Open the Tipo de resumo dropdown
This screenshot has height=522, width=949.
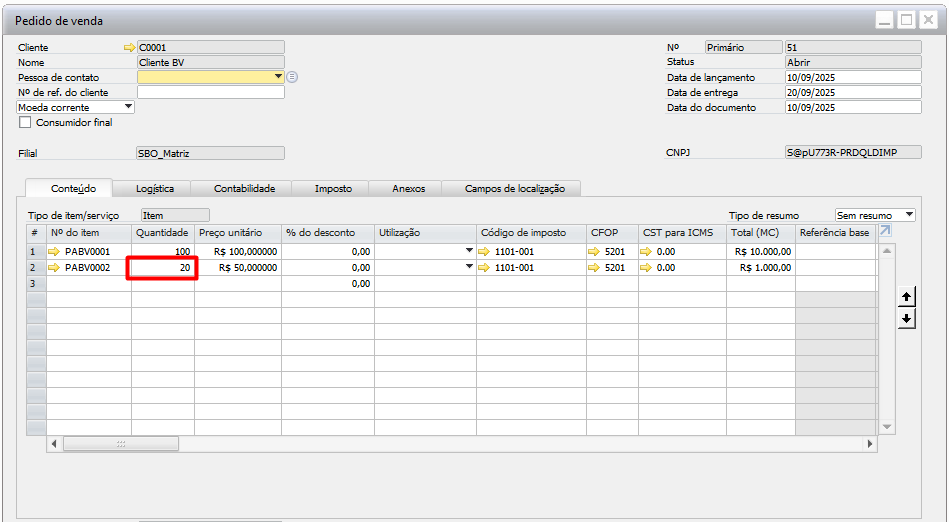pyautogui.click(x=908, y=215)
